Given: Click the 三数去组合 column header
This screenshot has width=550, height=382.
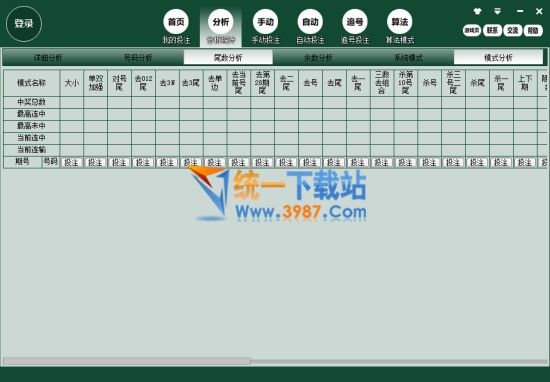Looking at the screenshot, I should (382, 83).
